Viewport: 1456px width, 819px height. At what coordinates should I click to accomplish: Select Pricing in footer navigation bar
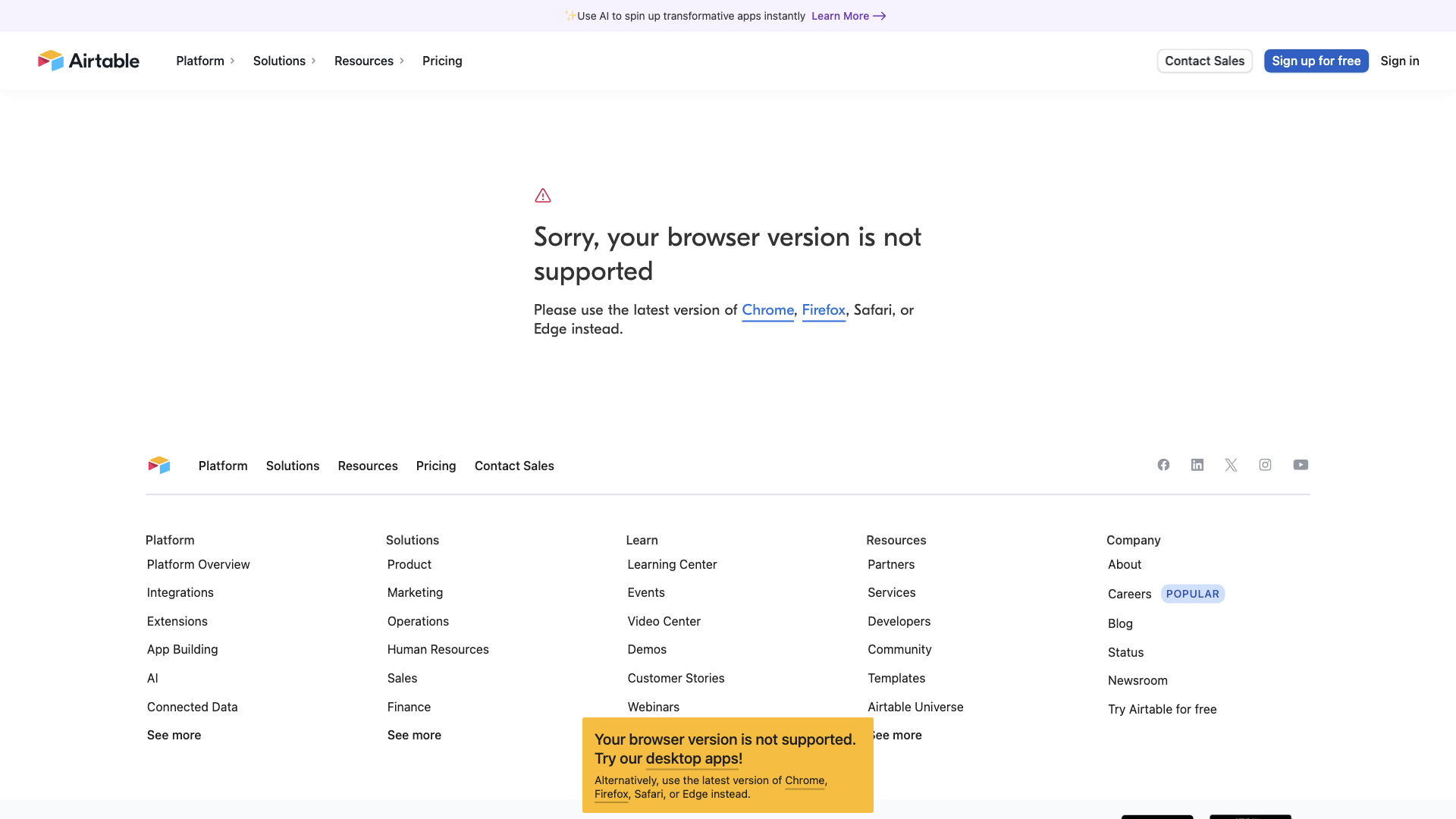436,466
